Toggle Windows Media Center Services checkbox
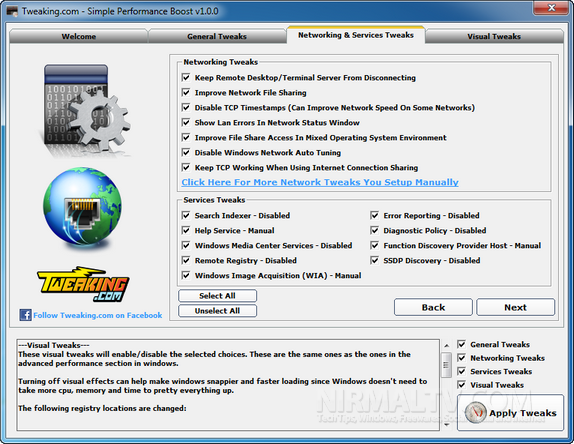This screenshot has height=444, width=574. 186,245
